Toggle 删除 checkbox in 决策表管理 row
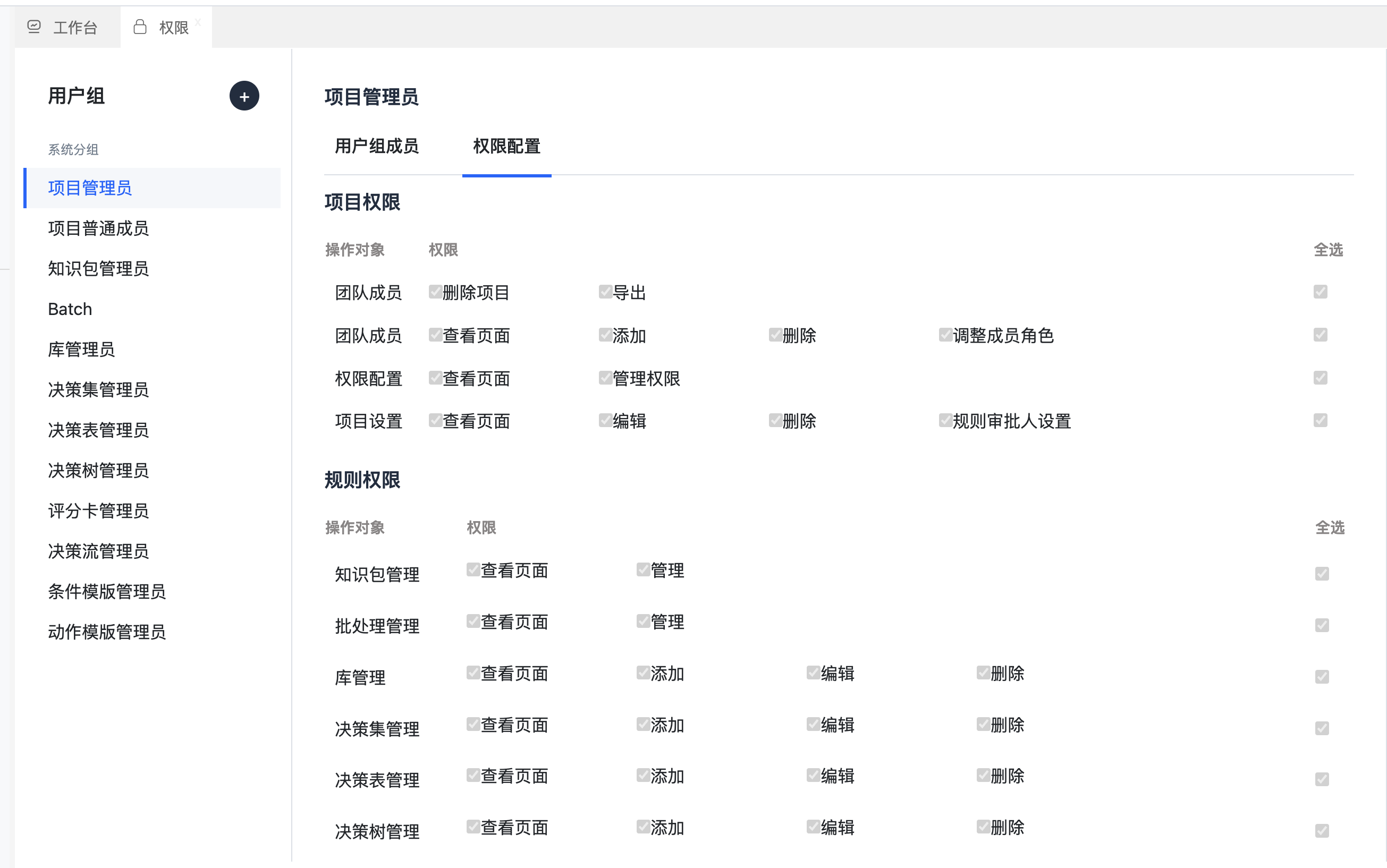The image size is (1387, 868). (983, 776)
